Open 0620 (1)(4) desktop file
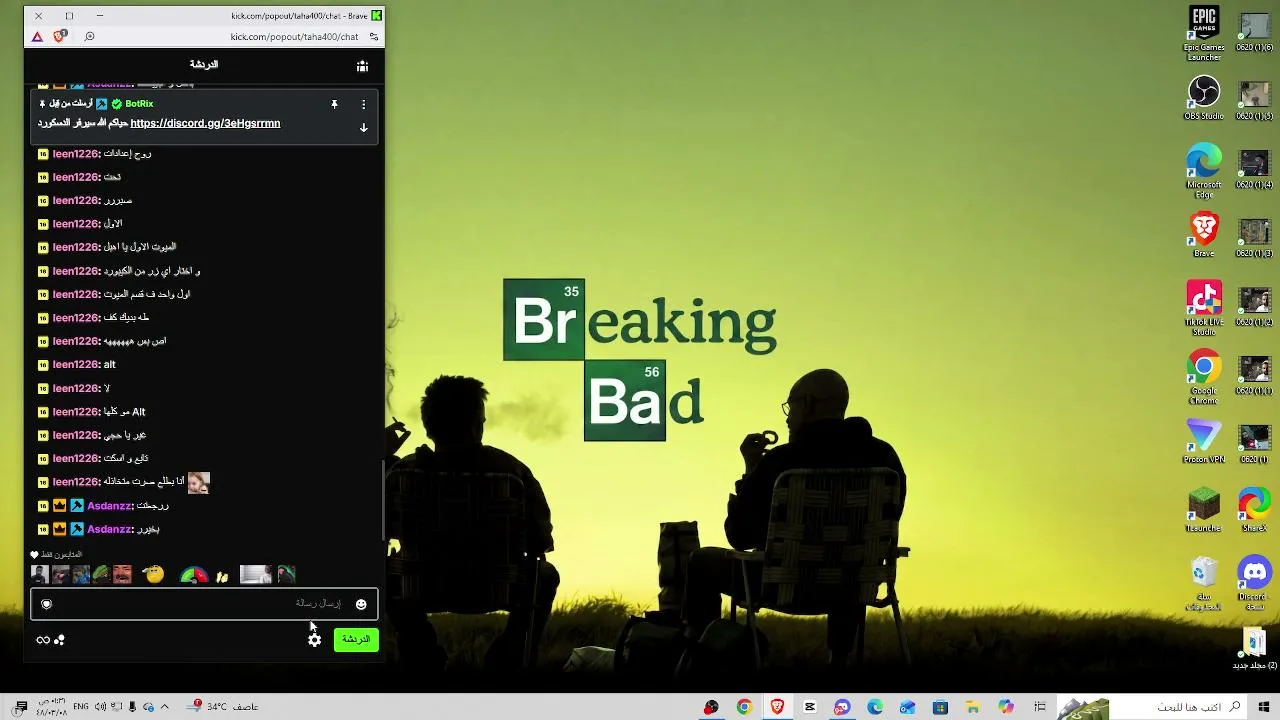 pyautogui.click(x=1254, y=169)
